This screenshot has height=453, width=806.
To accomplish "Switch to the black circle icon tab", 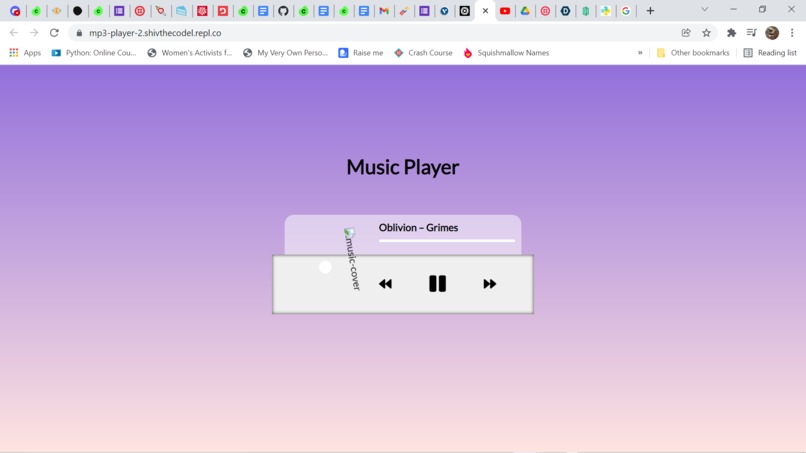I will click(x=78, y=11).
